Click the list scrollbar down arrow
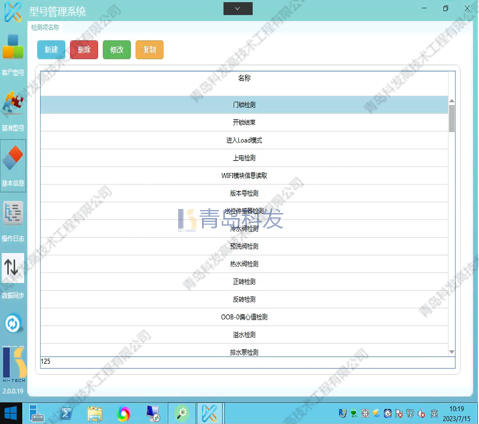Viewport: 479px width, 424px height. point(452,352)
